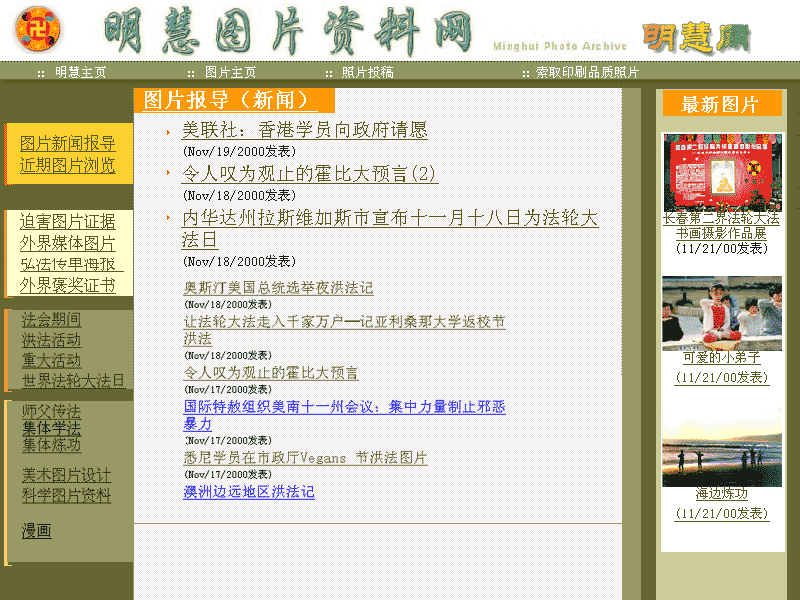800x600 pixels.
Task: Open the 外界媒体图片 sidebar link
Action: coord(68,243)
